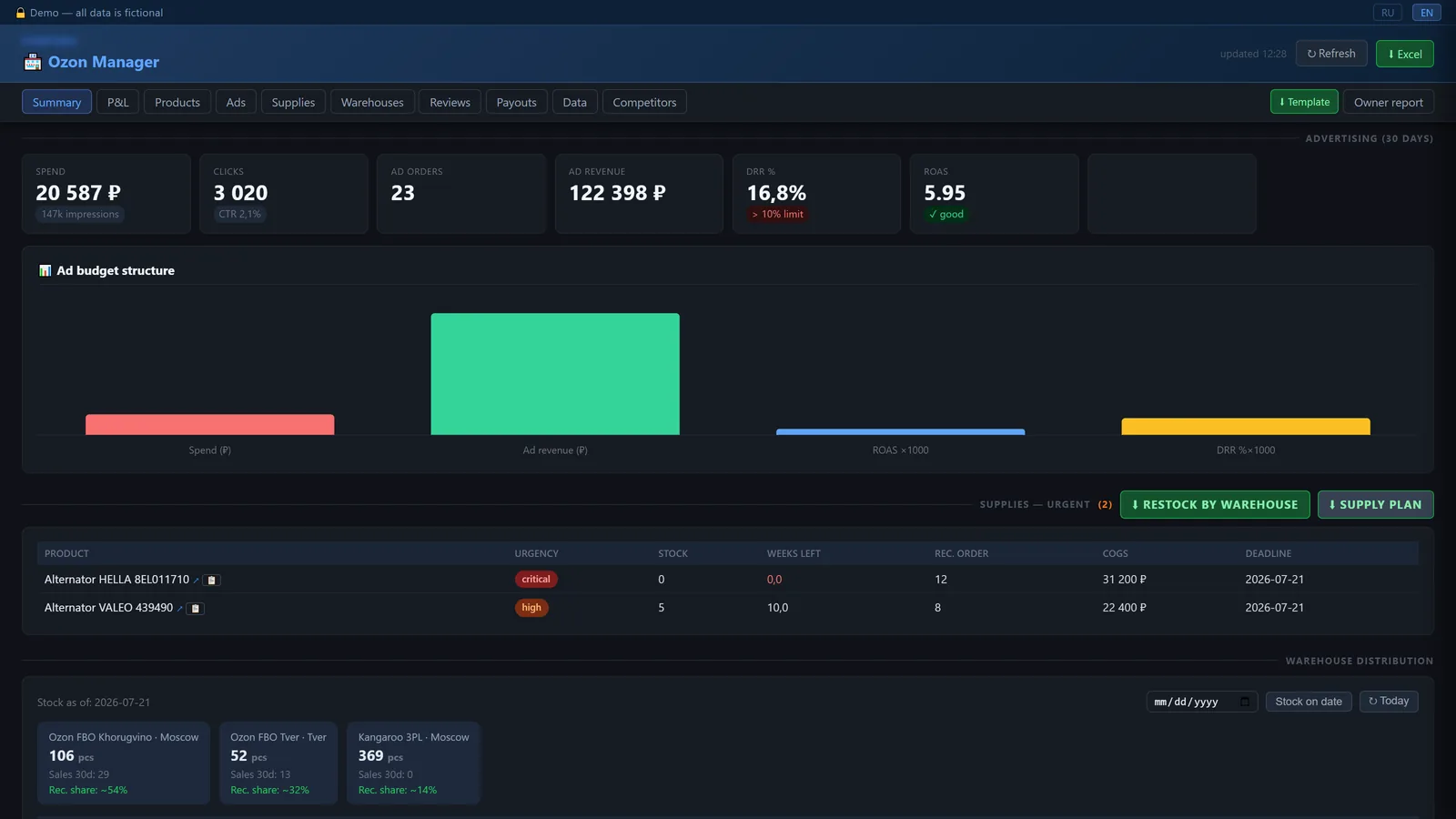Click the '147k impressions' badge

(80, 215)
